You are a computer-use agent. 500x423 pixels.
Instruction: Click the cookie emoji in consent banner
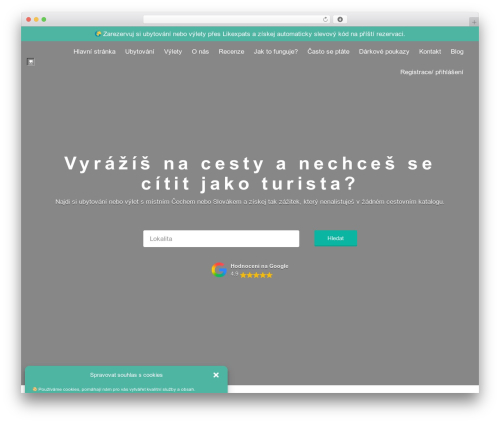tap(35, 389)
